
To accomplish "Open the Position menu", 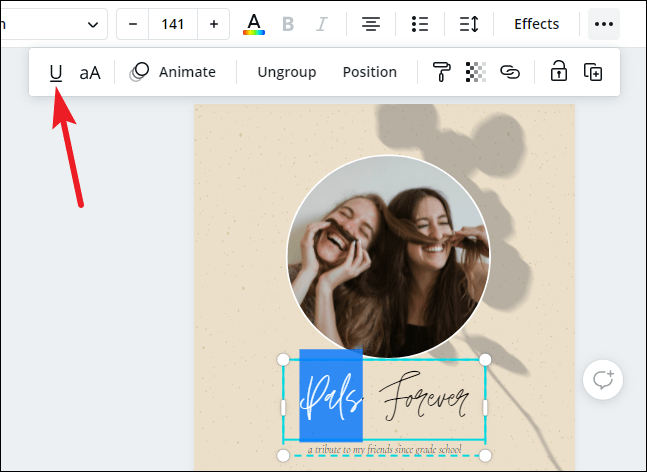I will click(x=369, y=72).
